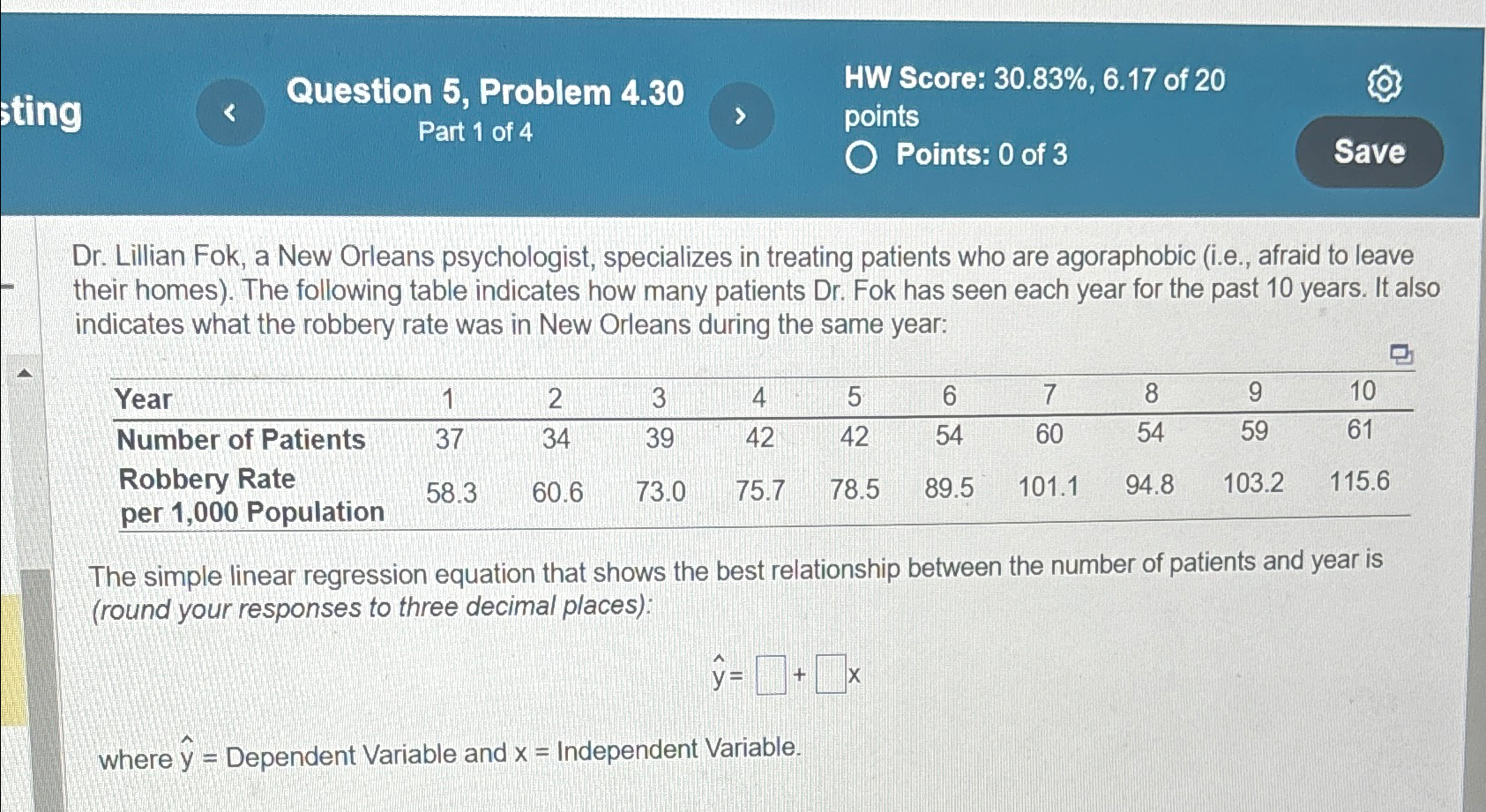Click the Save button

1368,153
